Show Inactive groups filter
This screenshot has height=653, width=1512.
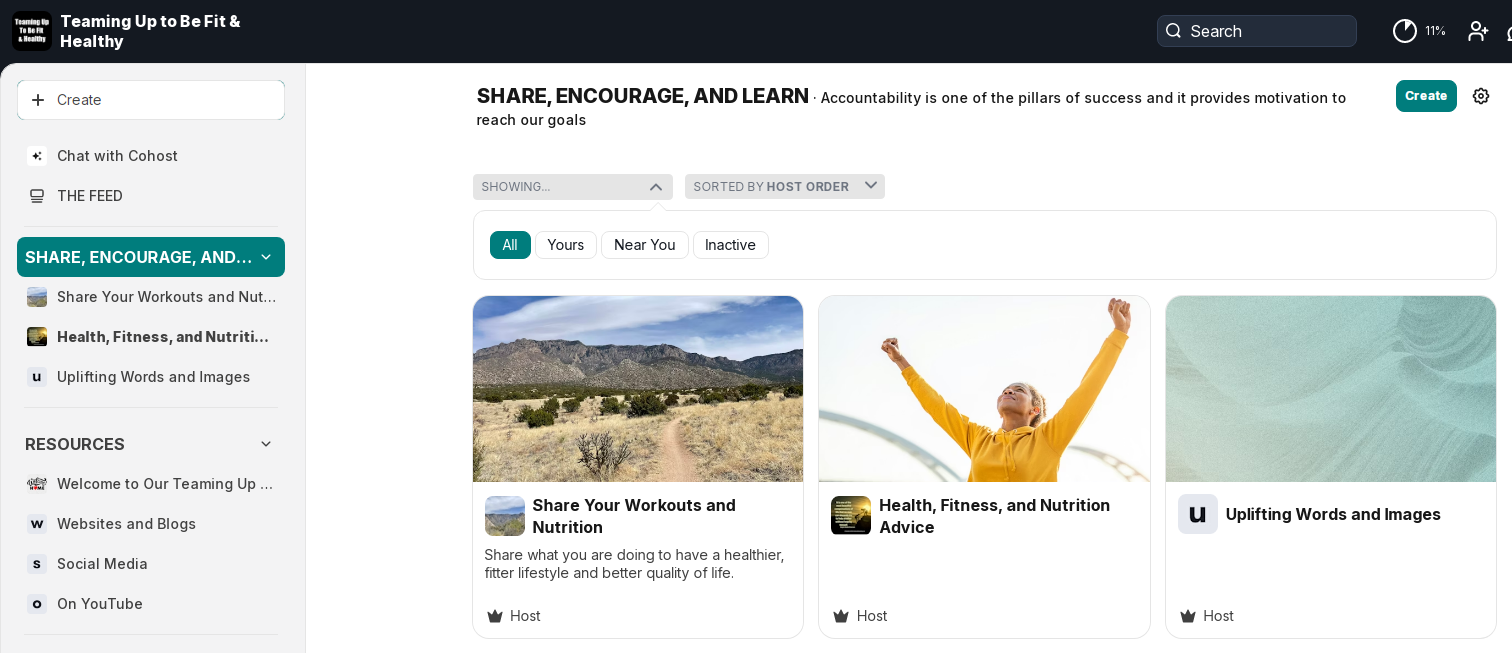730,245
